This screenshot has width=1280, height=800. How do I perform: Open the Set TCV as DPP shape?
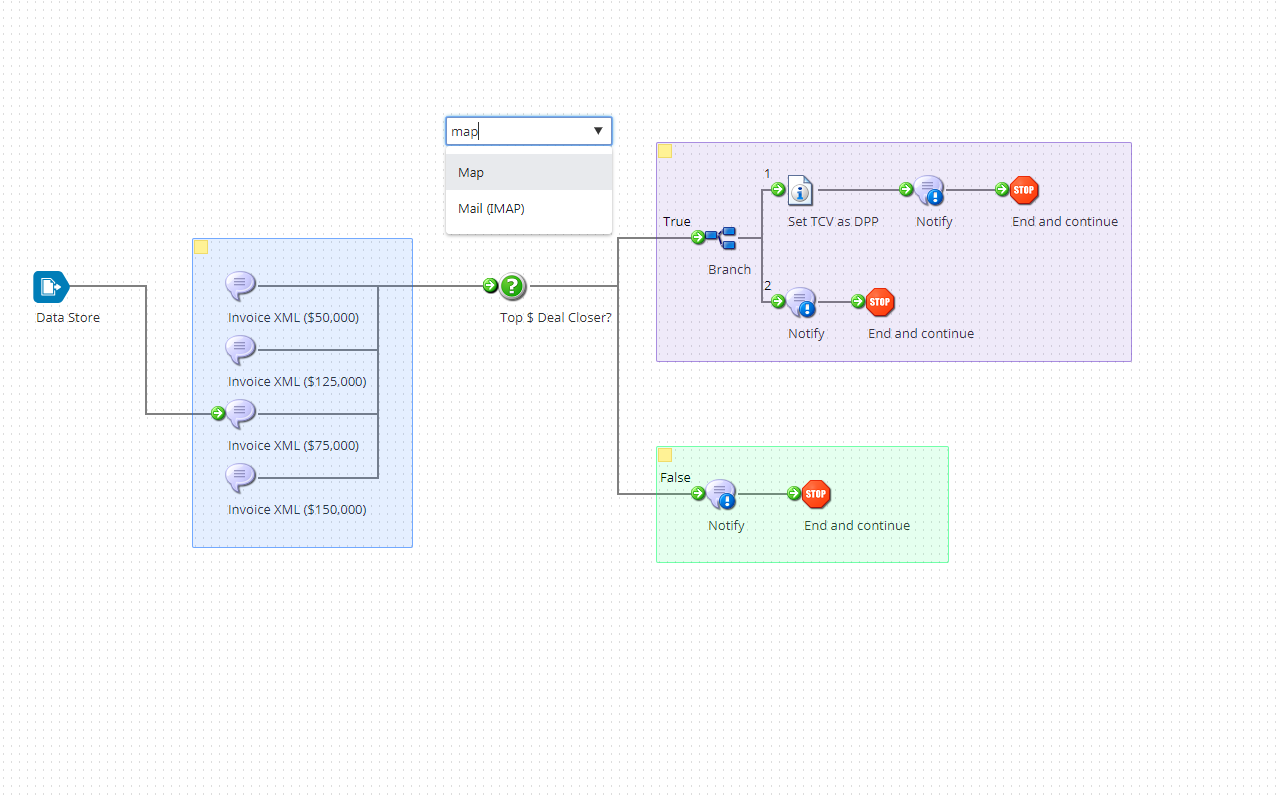(x=801, y=189)
